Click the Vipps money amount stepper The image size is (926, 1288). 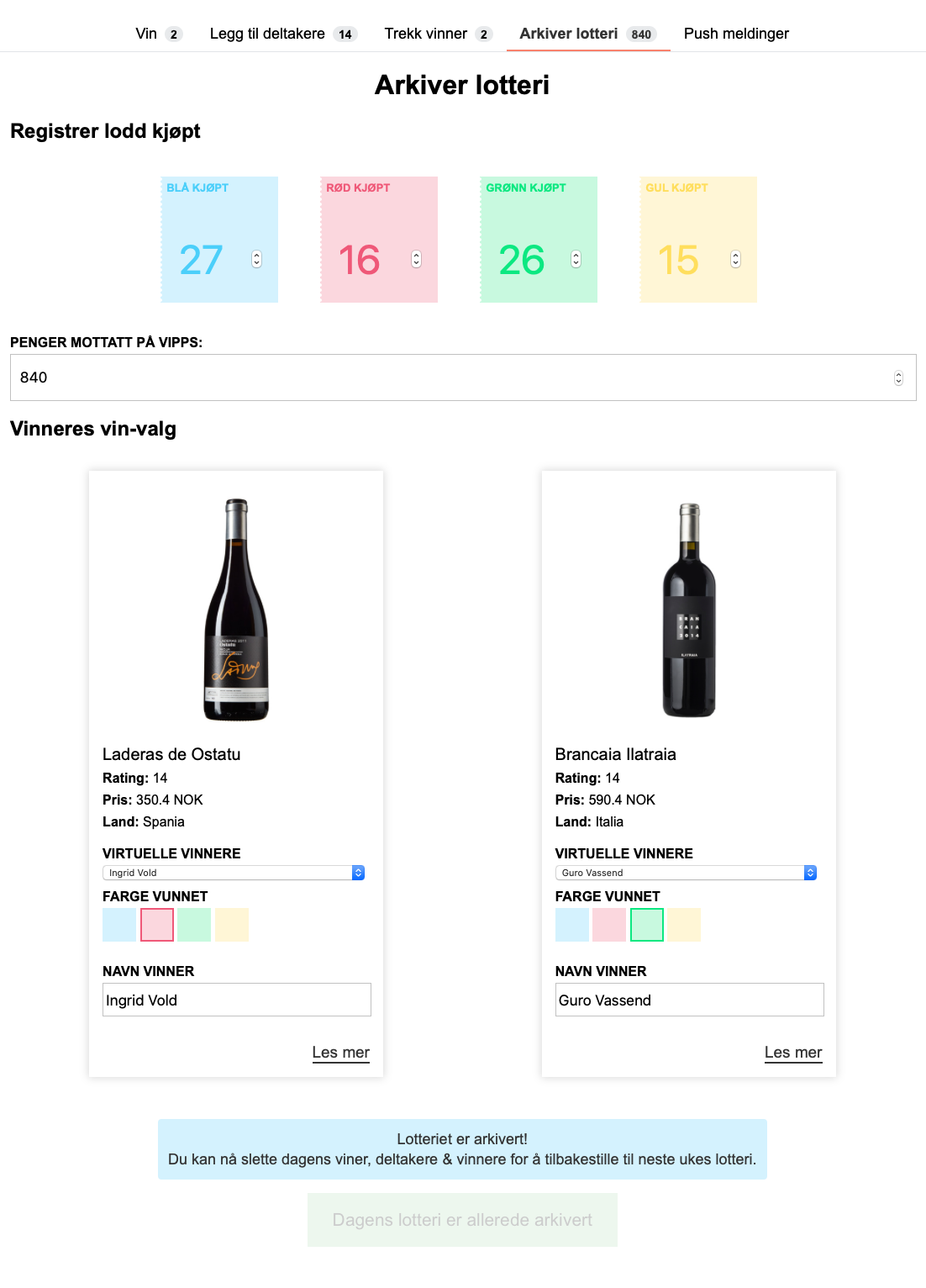tap(898, 377)
